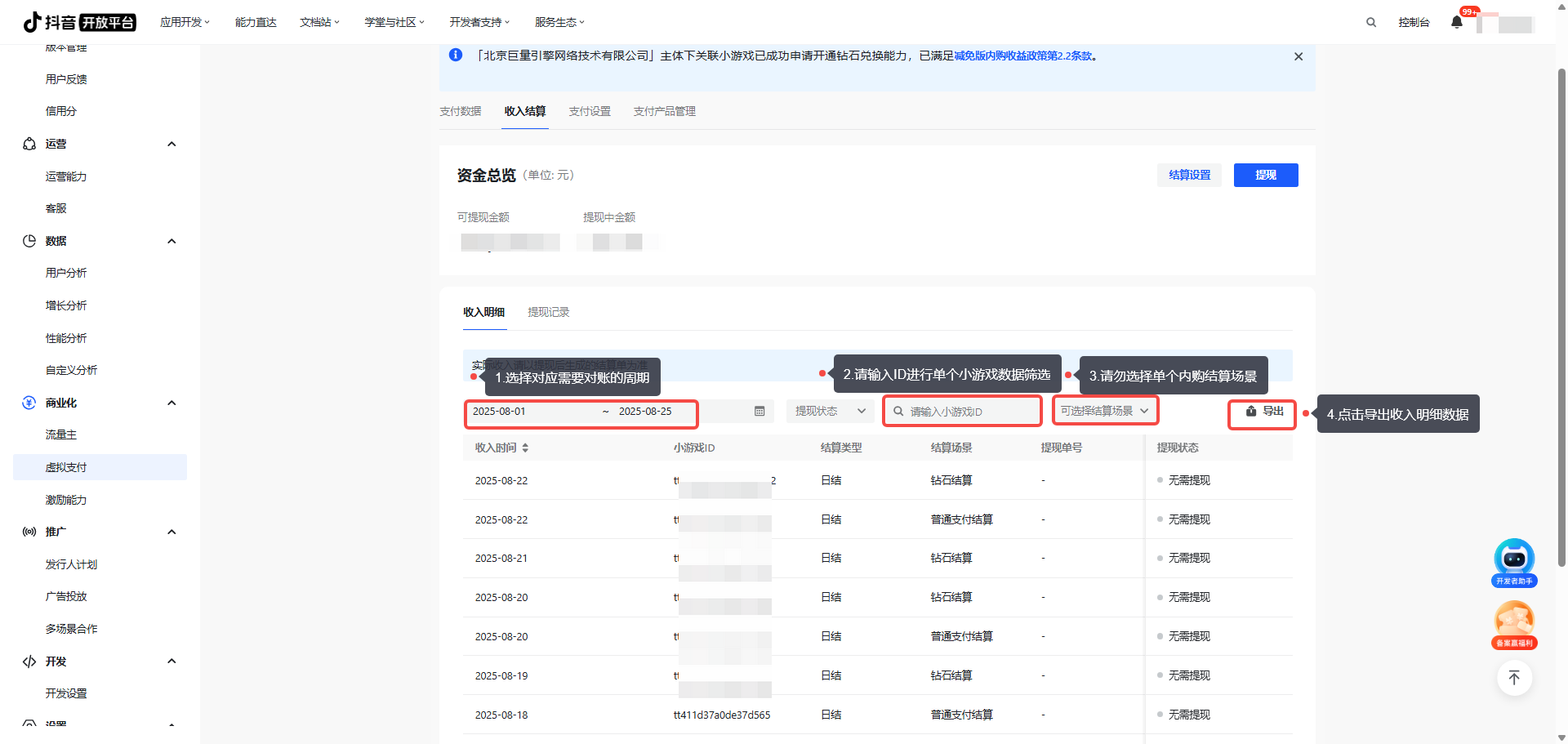Open the developer assistant robot icon
This screenshot has height=744, width=1568.
pyautogui.click(x=1514, y=559)
